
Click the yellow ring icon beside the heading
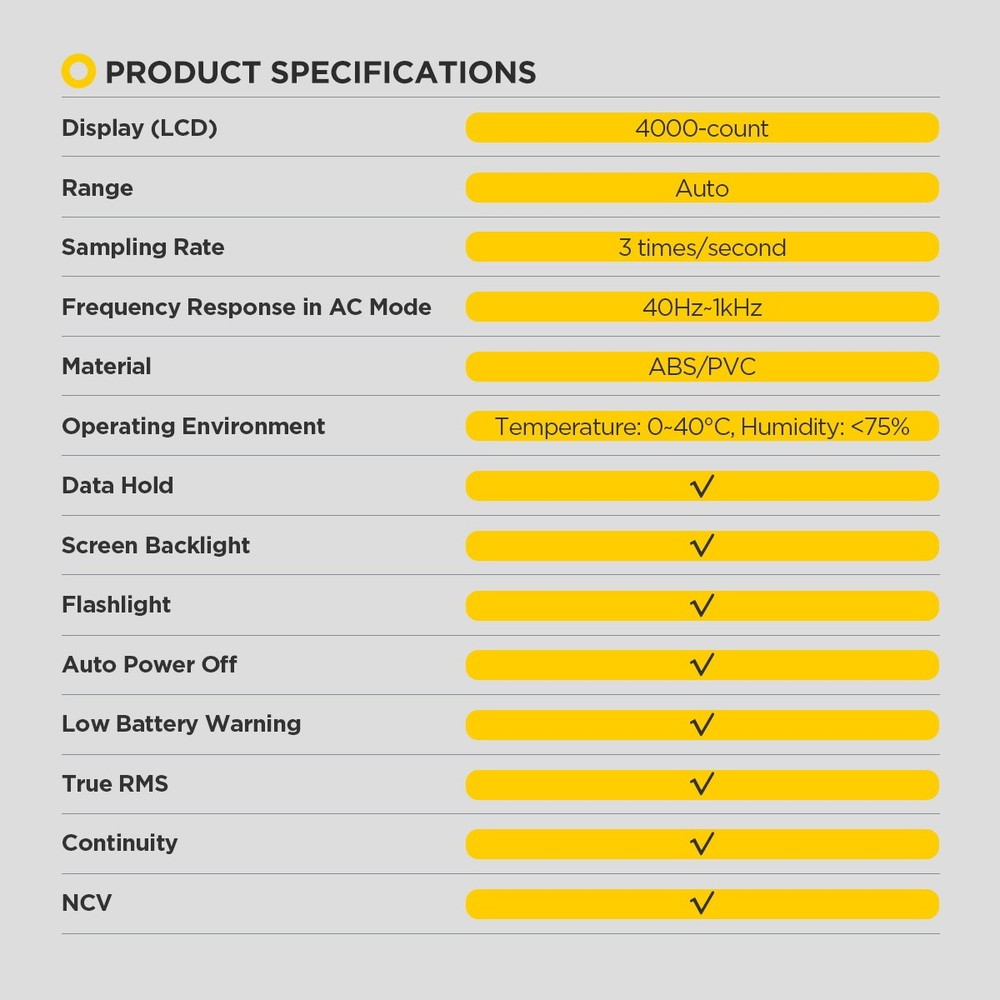click(78, 71)
